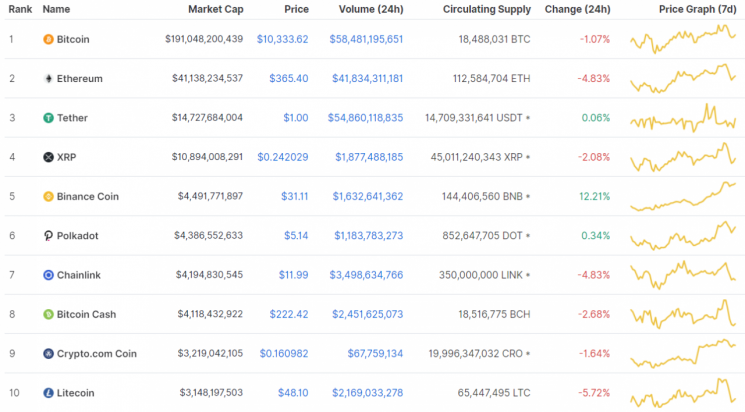Click the Chainlink coin icon
This screenshot has width=745, height=412.
coord(48,275)
